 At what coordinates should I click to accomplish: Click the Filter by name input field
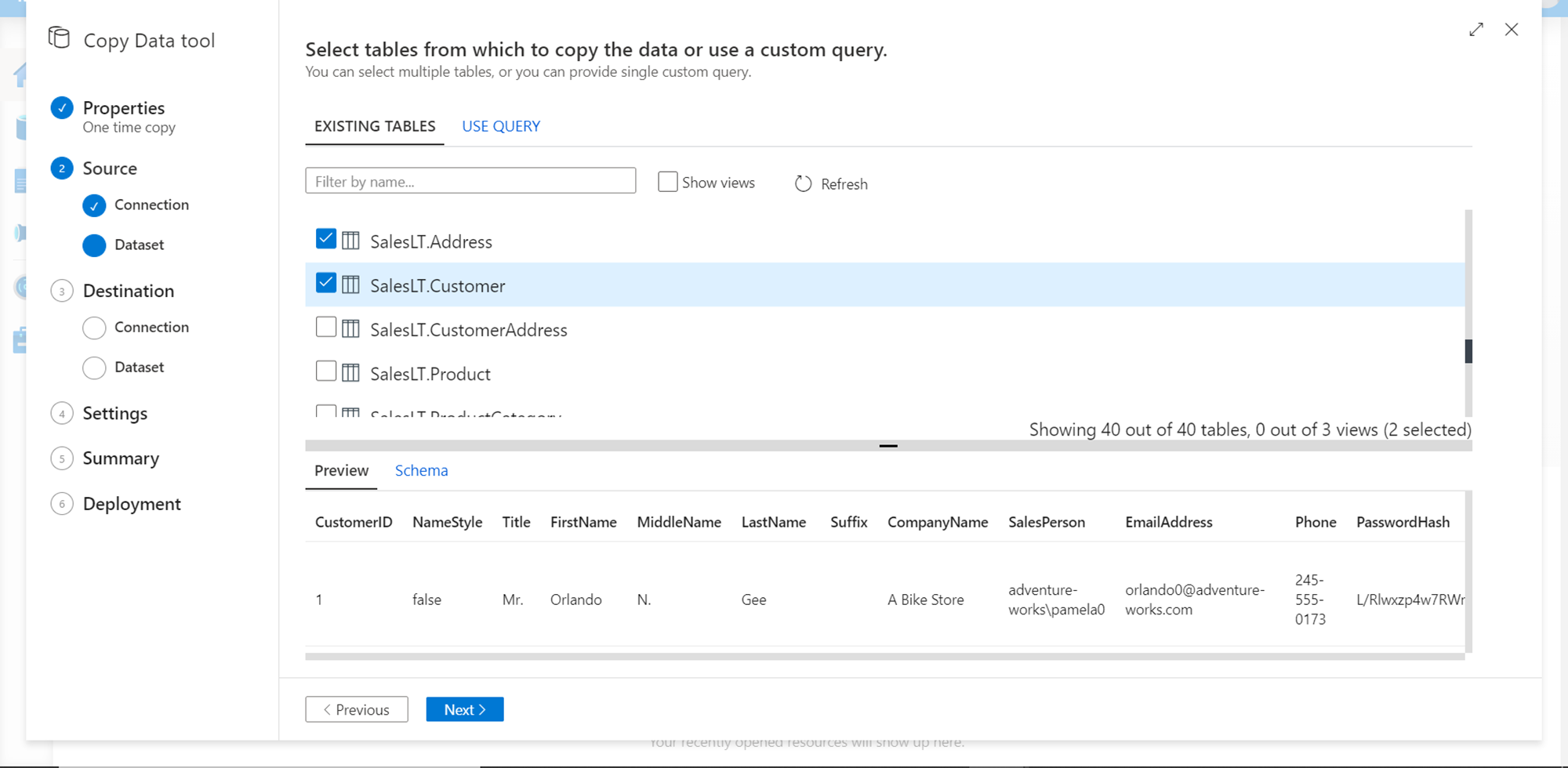470,181
